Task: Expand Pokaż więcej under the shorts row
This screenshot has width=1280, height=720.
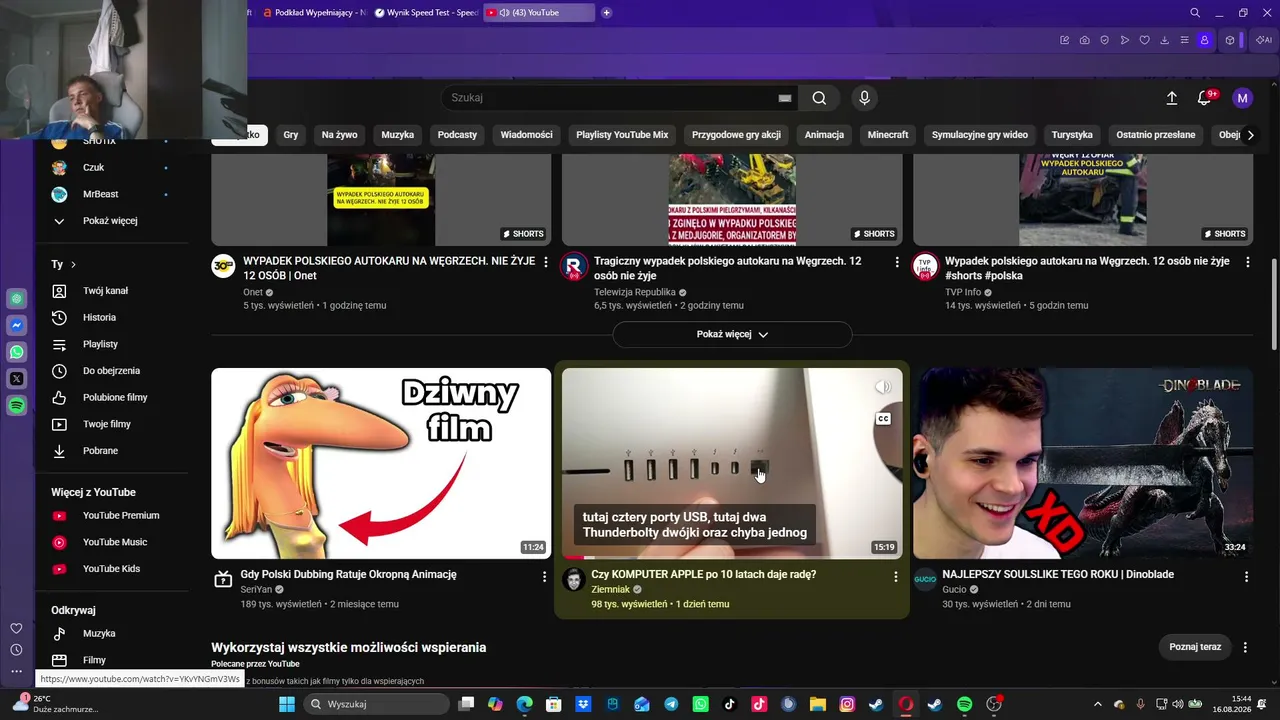Action: [x=732, y=334]
